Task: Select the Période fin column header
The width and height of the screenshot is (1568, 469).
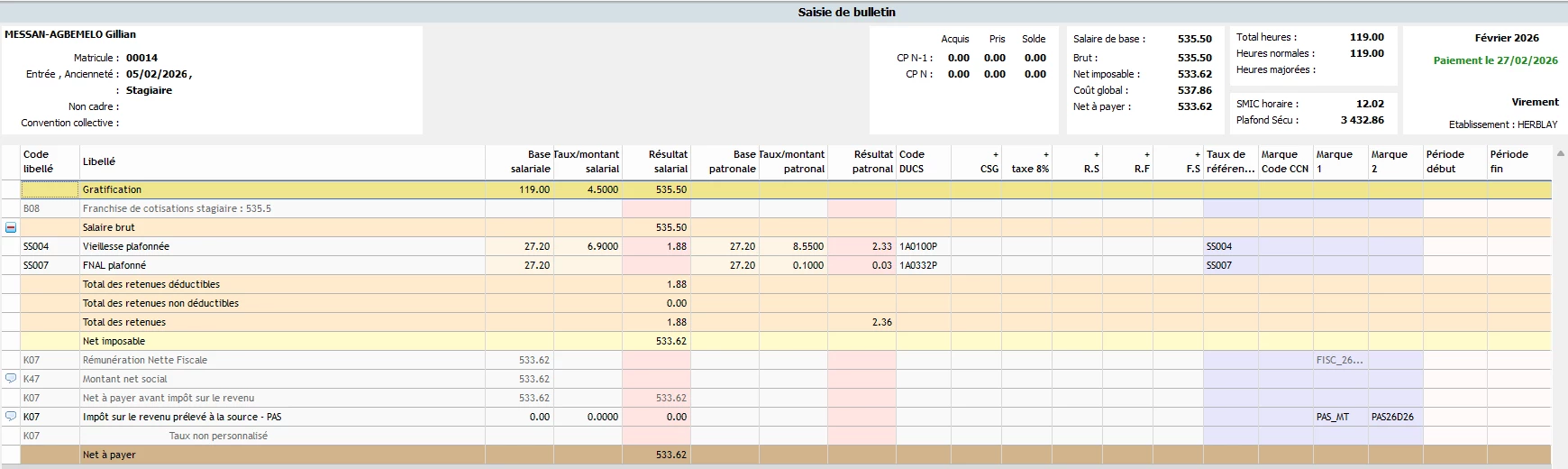Action: 1519,162
